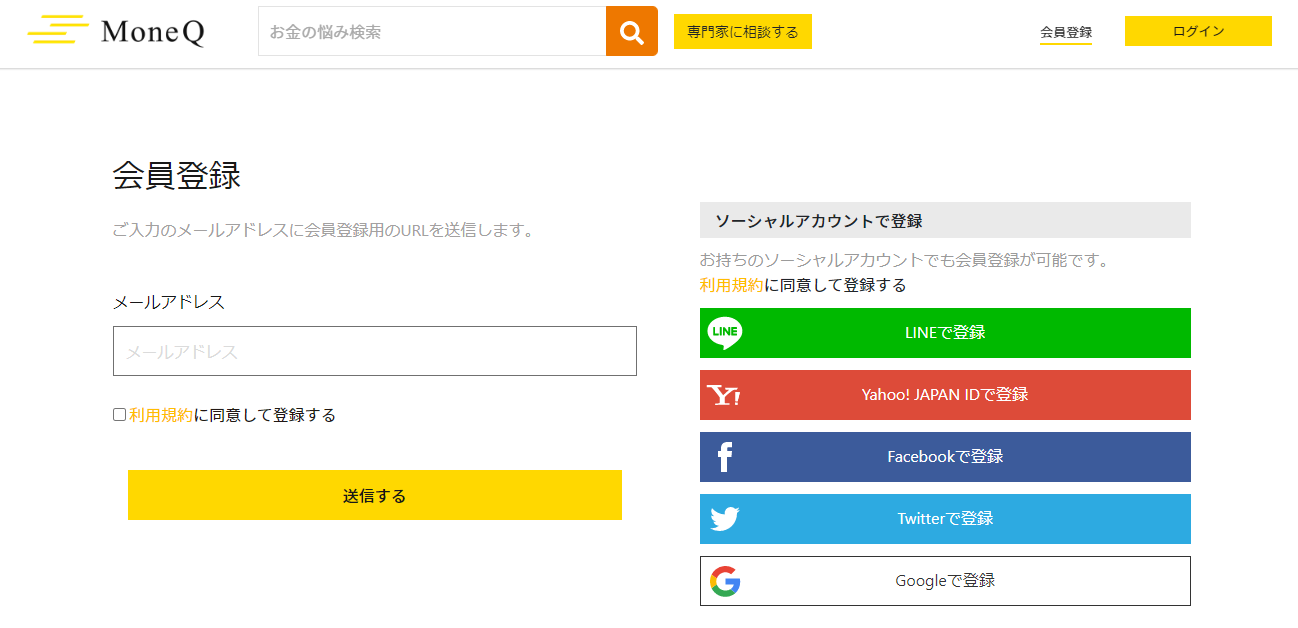1298x628 pixels.
Task: Open 利用規約 link beside the checkbox
Action: click(x=161, y=415)
